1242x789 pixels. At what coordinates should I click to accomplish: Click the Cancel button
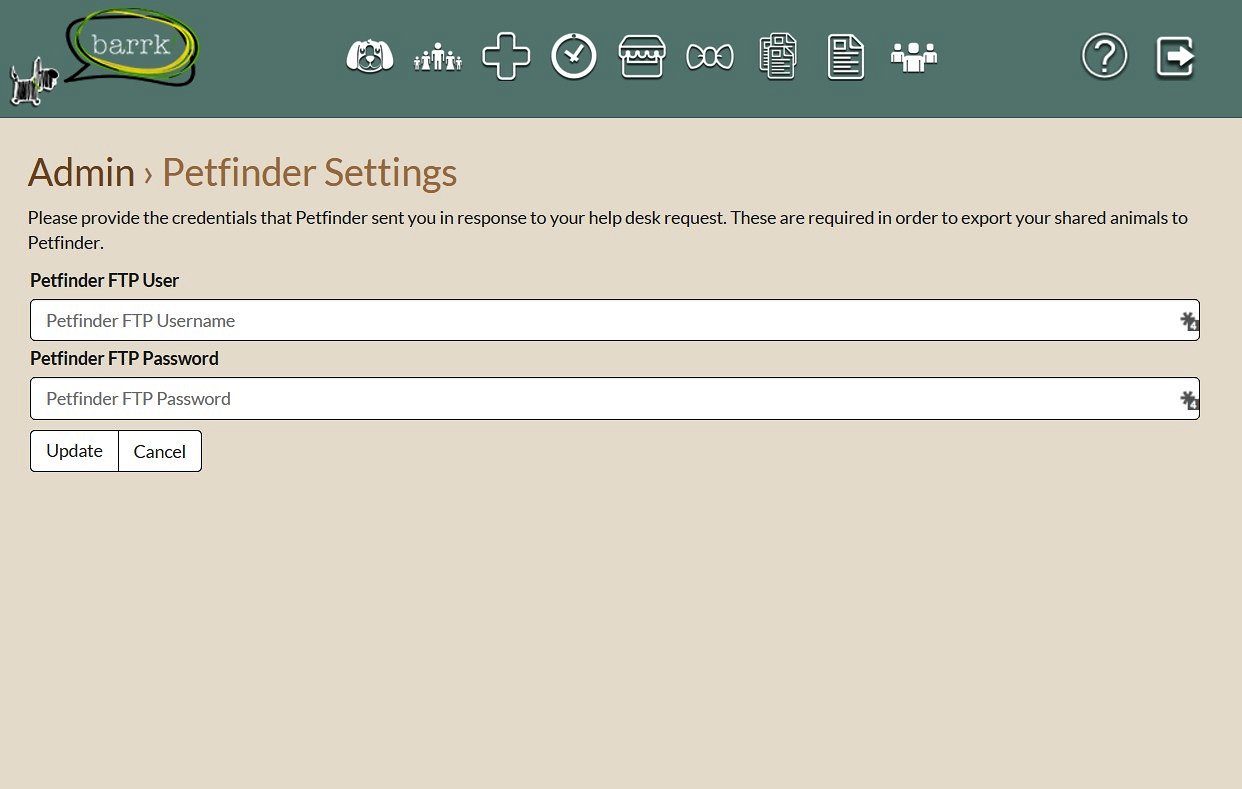tap(160, 451)
